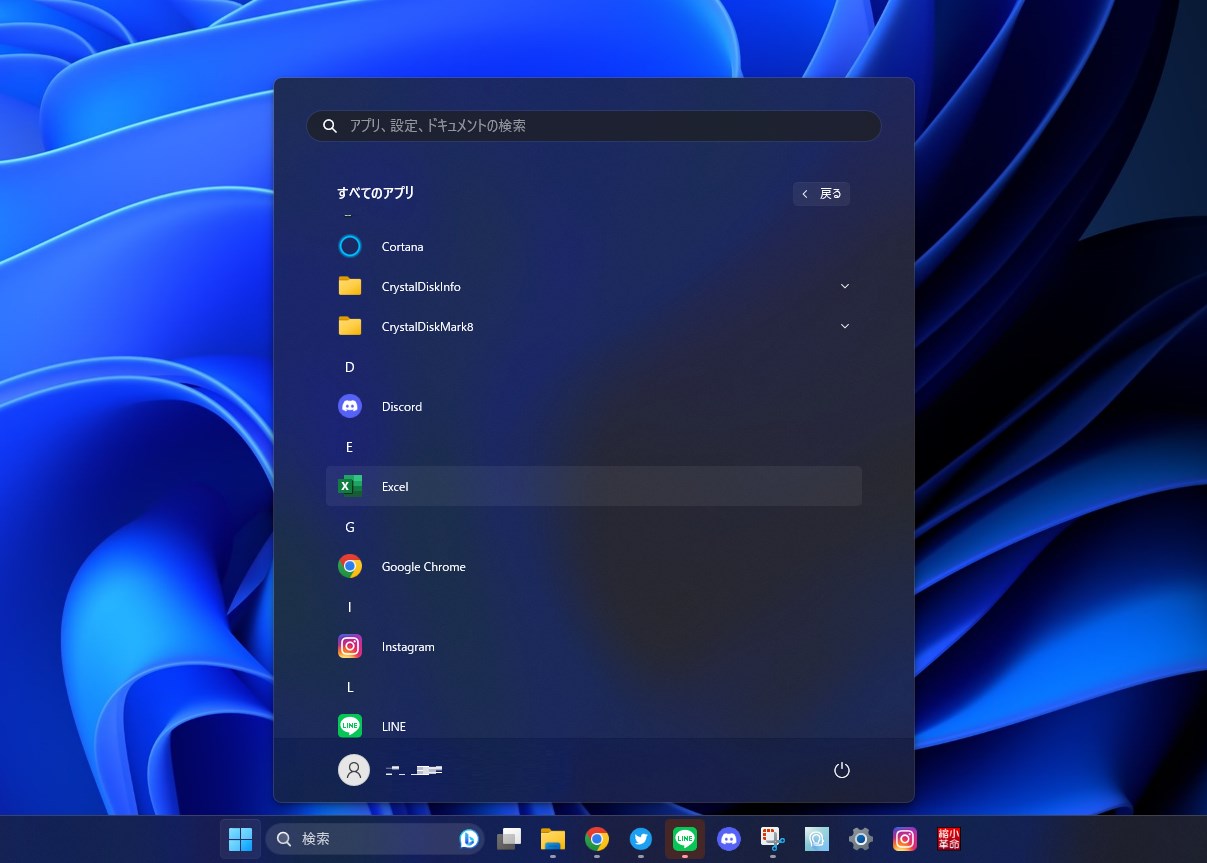The image size is (1207, 863).
Task: Click the Bing icon in taskbar search
Action: click(468, 839)
